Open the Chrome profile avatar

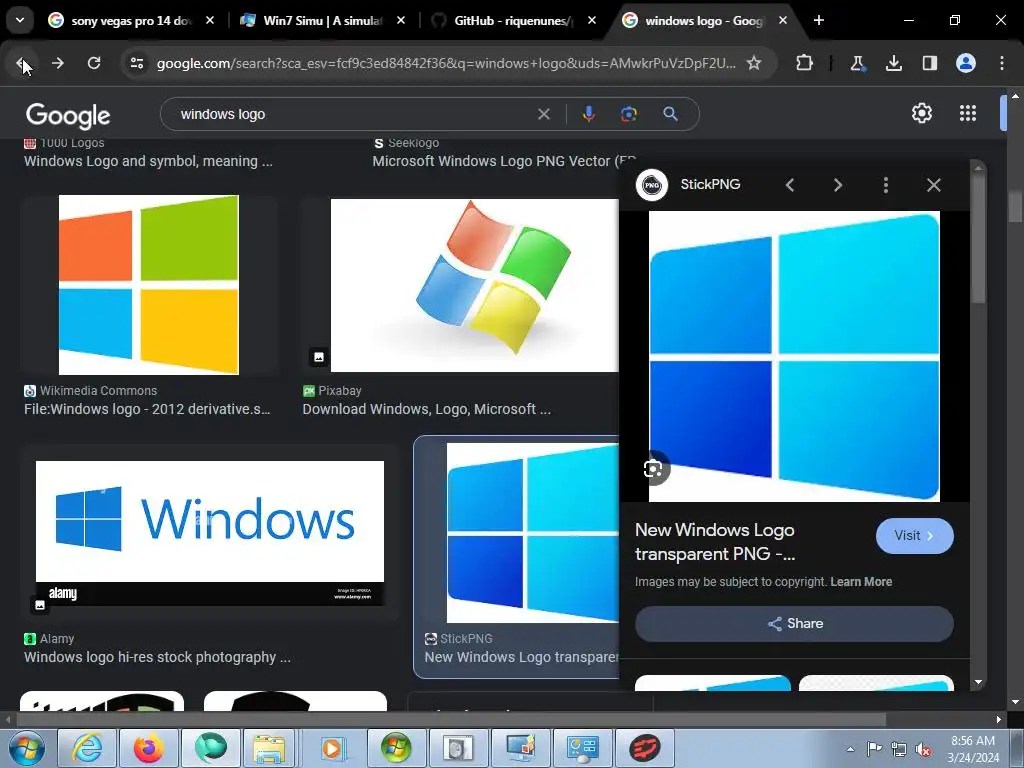pyautogui.click(x=966, y=63)
